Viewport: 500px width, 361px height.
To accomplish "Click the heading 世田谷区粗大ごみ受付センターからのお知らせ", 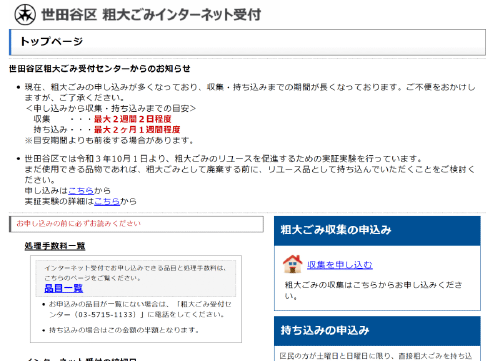I will coord(100,69).
